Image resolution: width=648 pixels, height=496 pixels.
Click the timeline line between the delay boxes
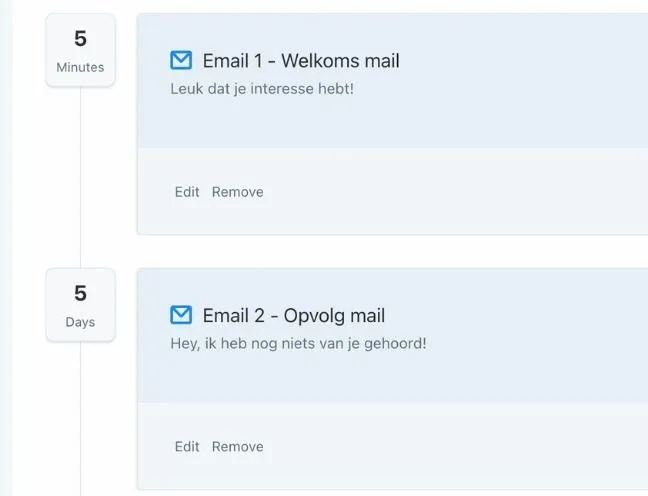[80, 178]
